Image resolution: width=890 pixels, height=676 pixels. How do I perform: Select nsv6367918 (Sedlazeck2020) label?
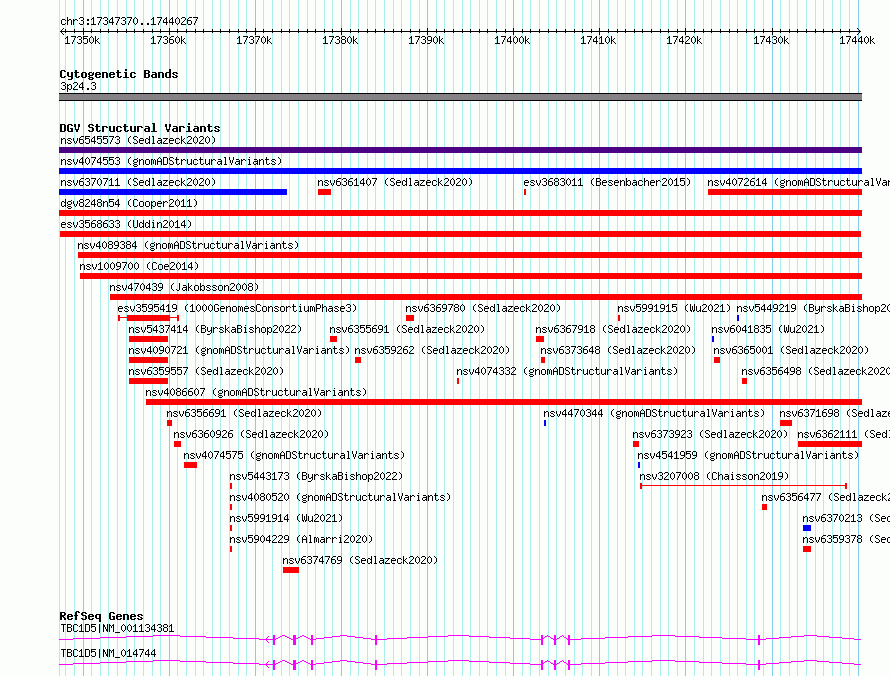pyautogui.click(x=613, y=329)
